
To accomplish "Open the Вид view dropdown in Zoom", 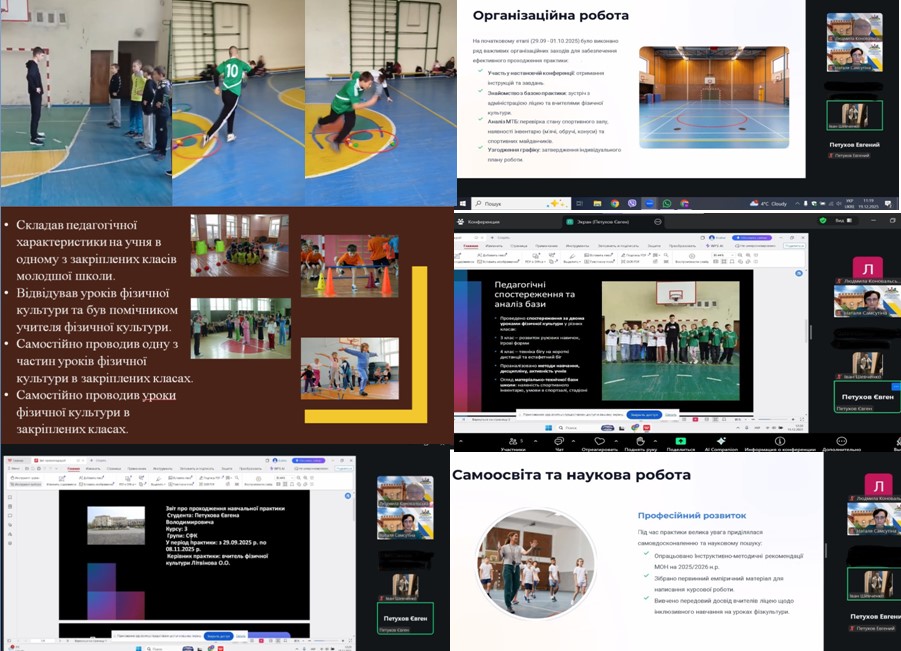I will pyautogui.click(x=835, y=221).
